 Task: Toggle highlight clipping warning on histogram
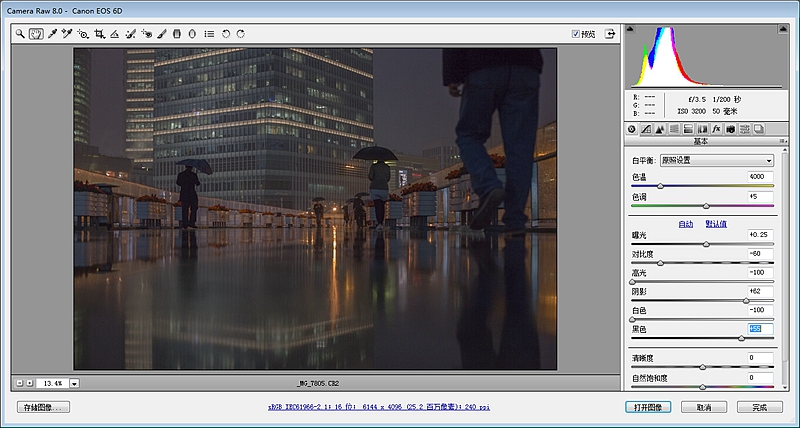[783, 29]
